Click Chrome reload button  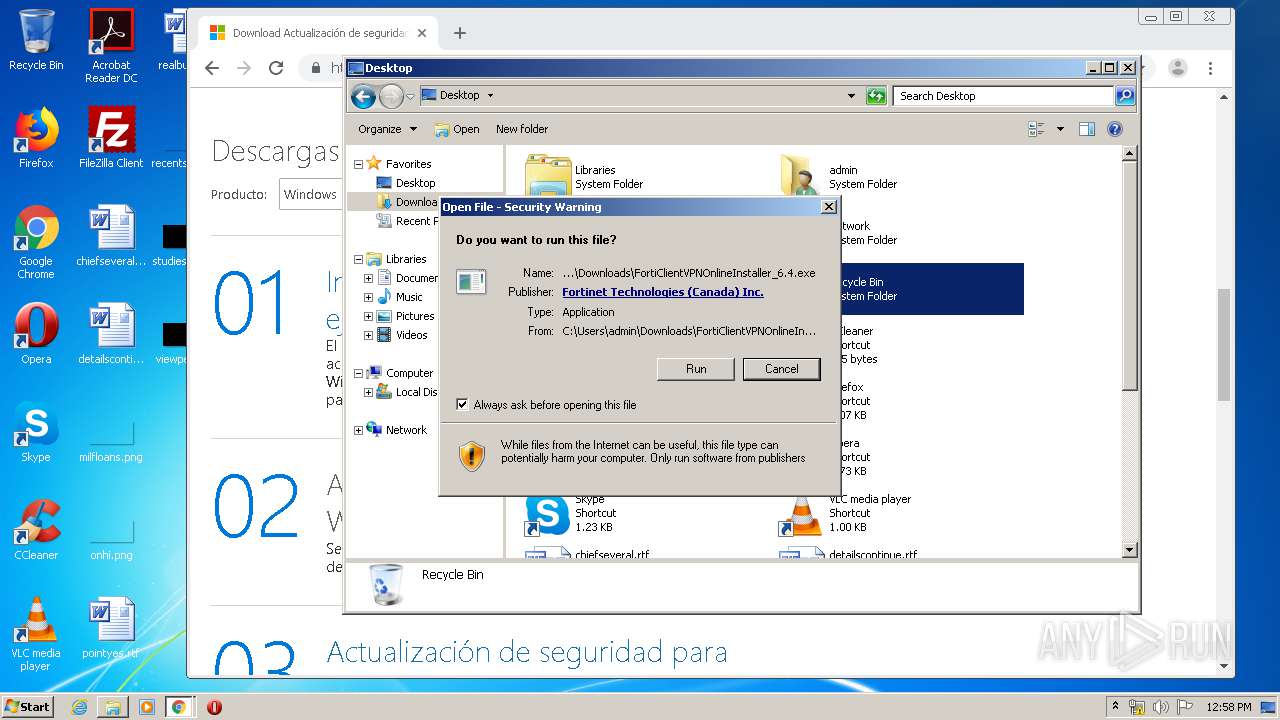[x=276, y=68]
